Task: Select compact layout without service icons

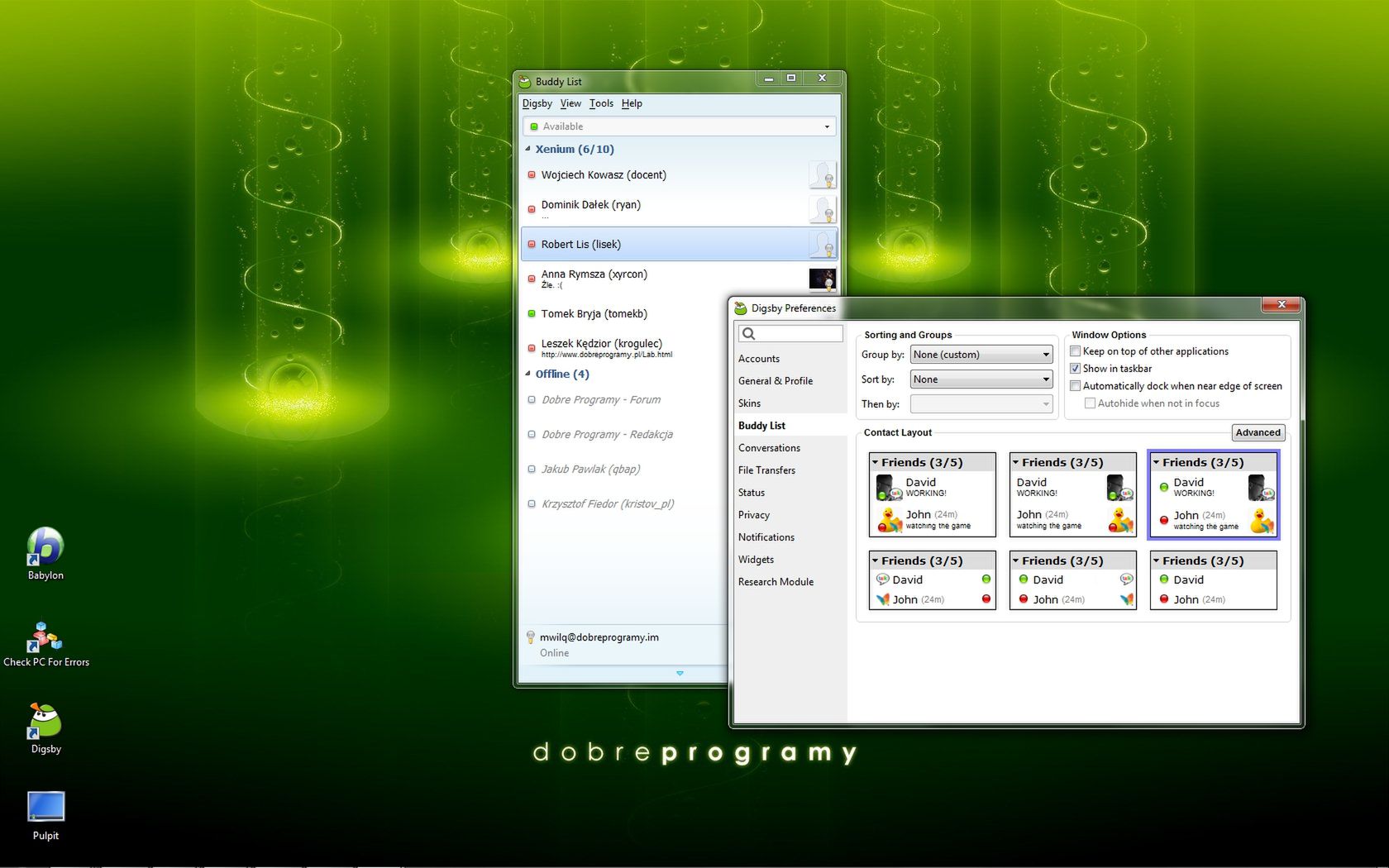Action: pos(1214,580)
